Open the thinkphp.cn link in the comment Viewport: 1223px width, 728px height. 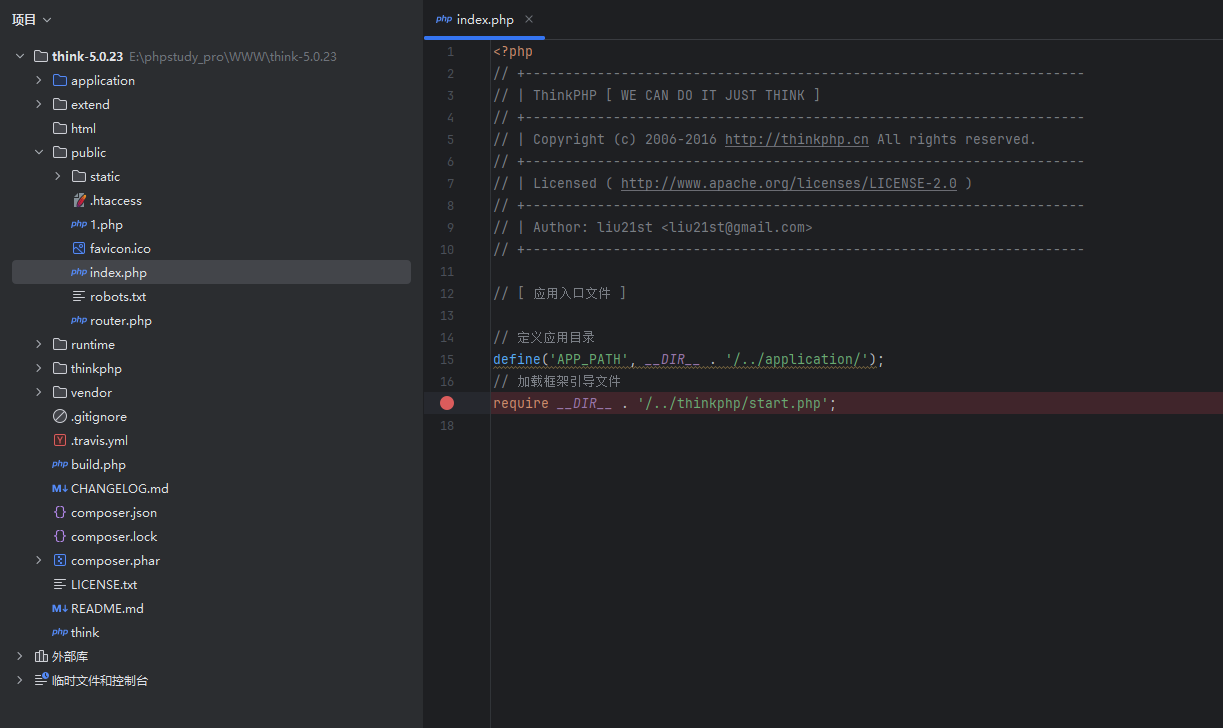796,140
